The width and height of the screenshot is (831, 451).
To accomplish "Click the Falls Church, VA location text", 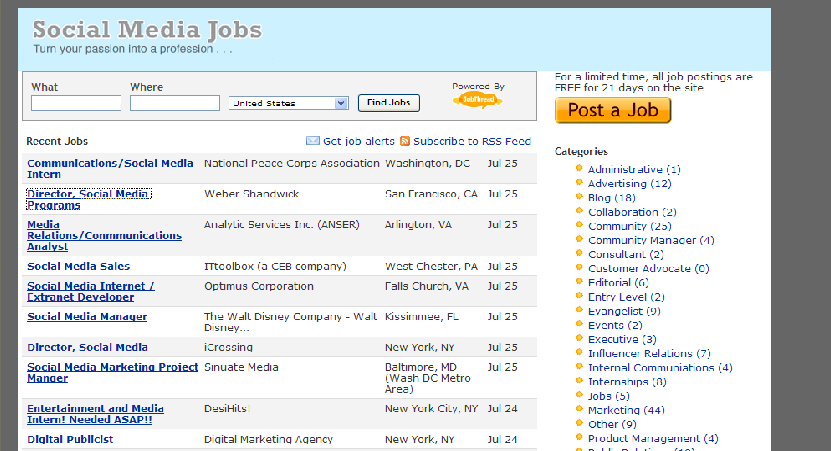I will [427, 286].
